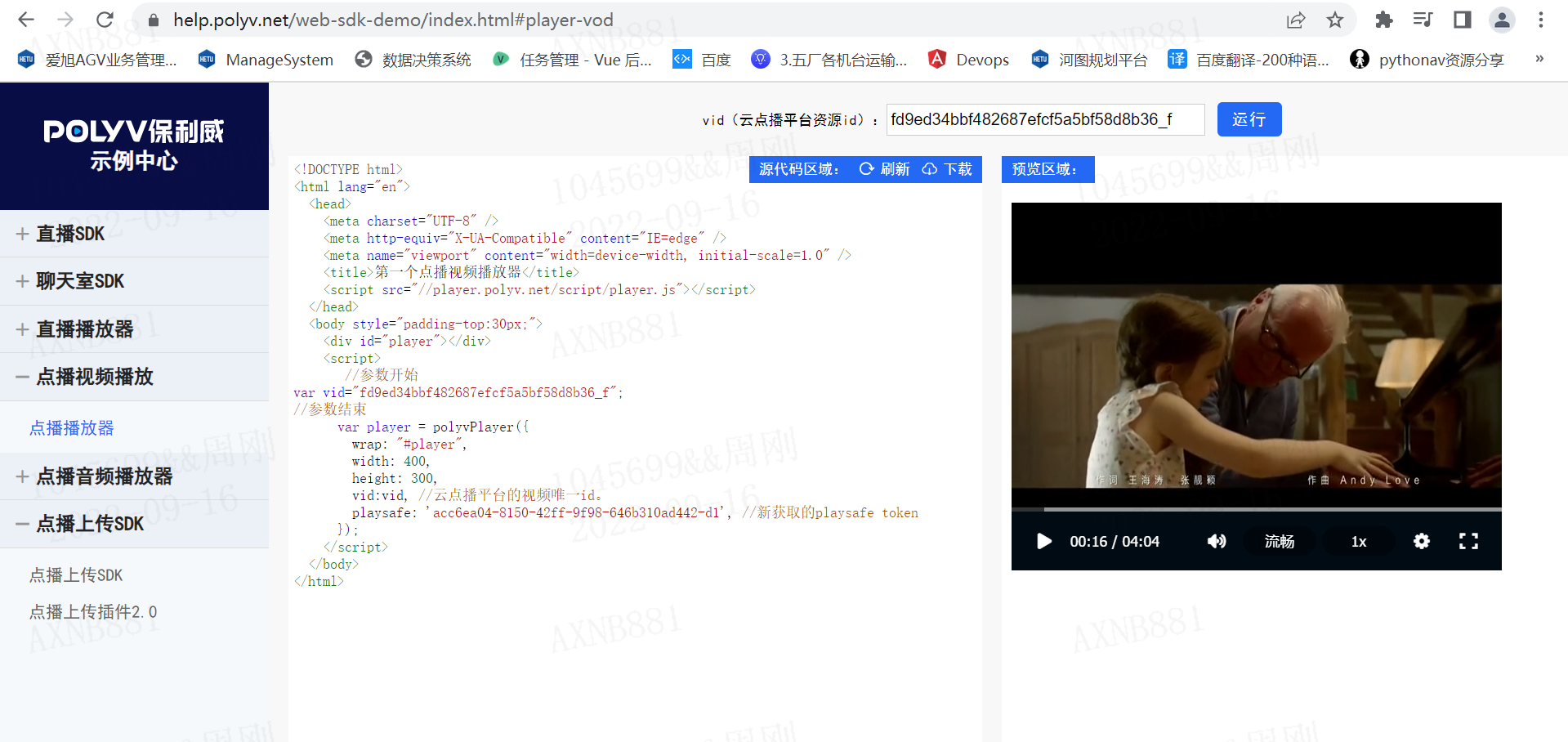Open the 3.五厂各机台运输 bookmark
This screenshot has height=742, width=1568.
[829, 60]
